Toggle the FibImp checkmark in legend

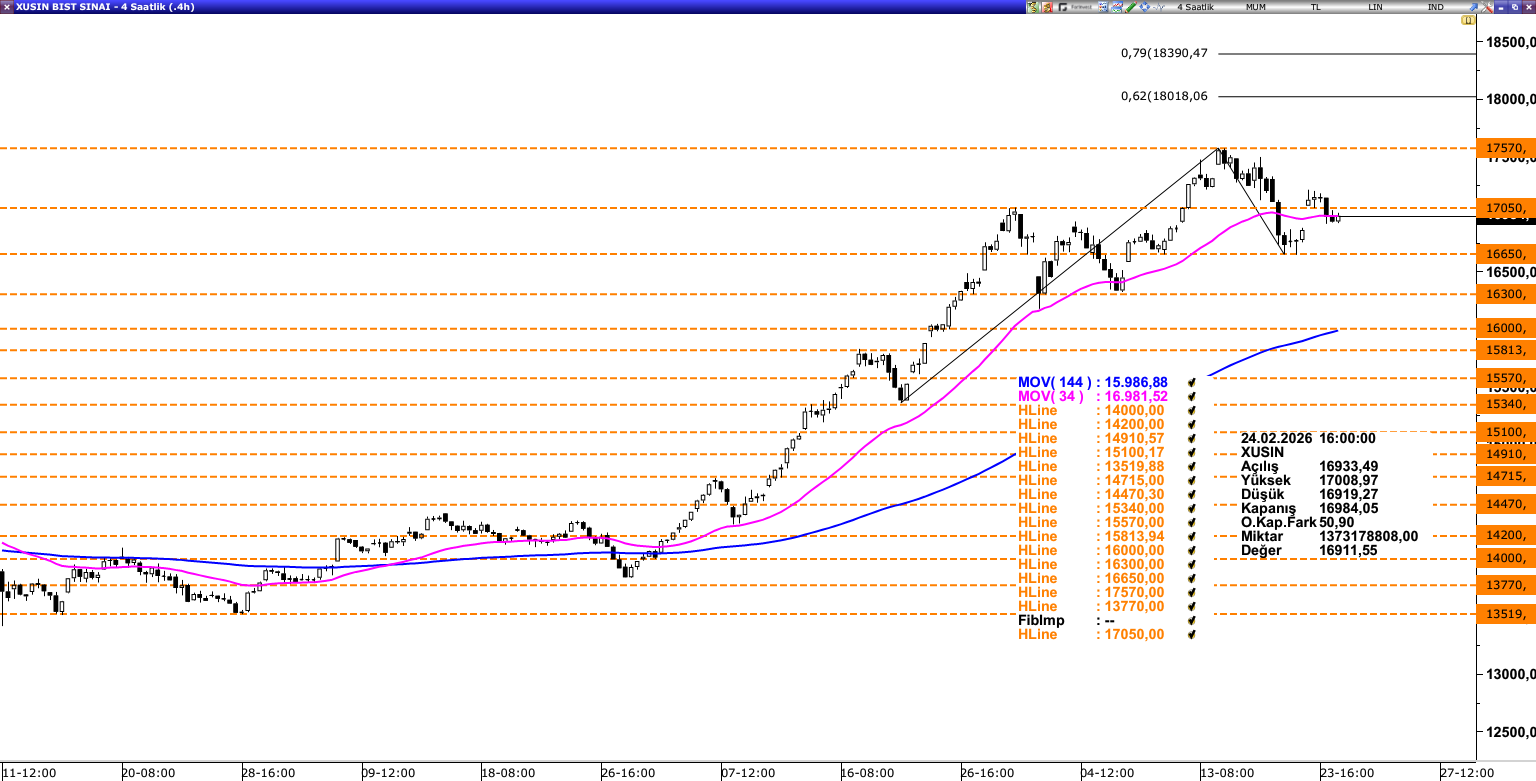click(x=1191, y=620)
